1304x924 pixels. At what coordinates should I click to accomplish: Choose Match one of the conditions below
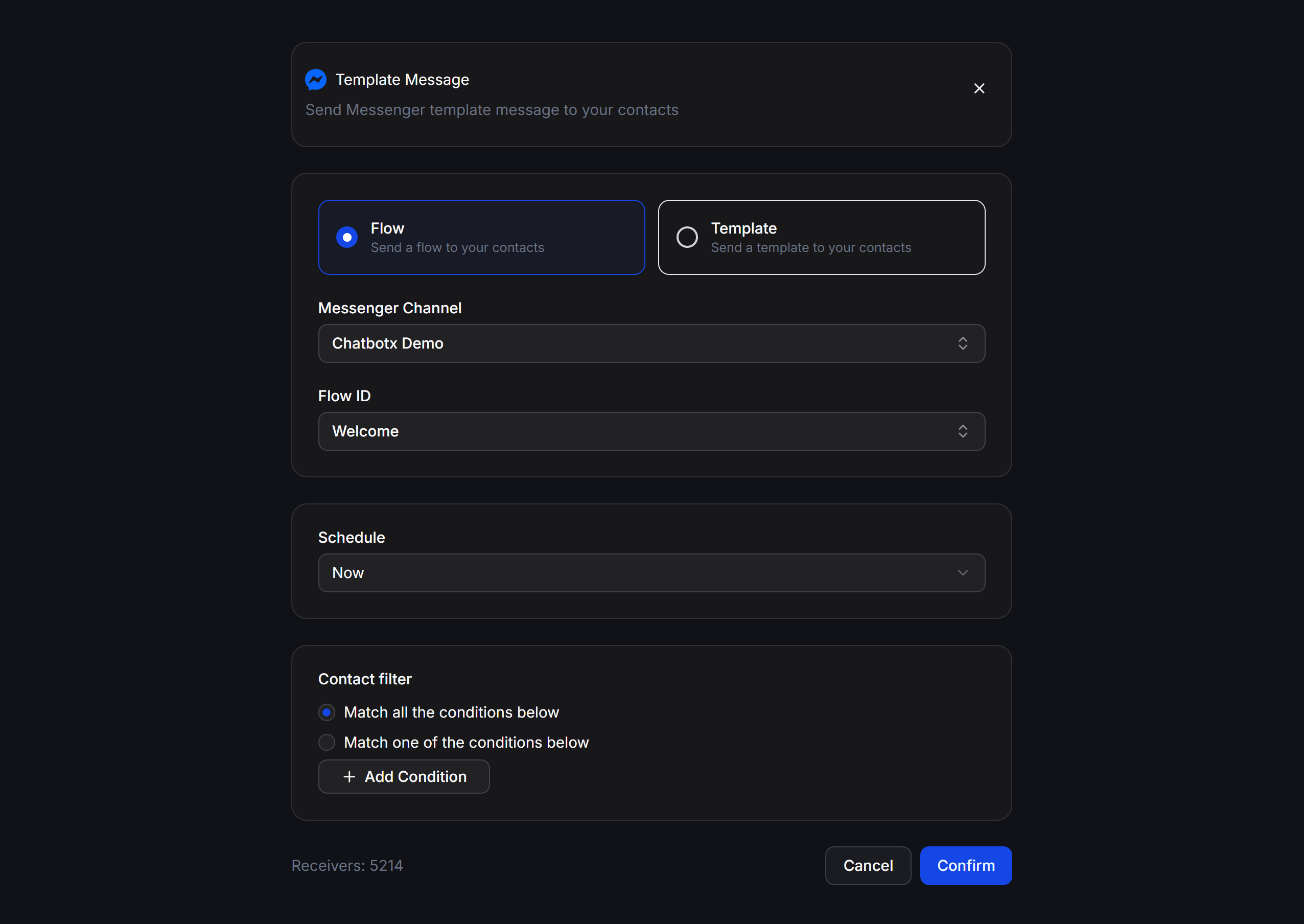click(327, 743)
